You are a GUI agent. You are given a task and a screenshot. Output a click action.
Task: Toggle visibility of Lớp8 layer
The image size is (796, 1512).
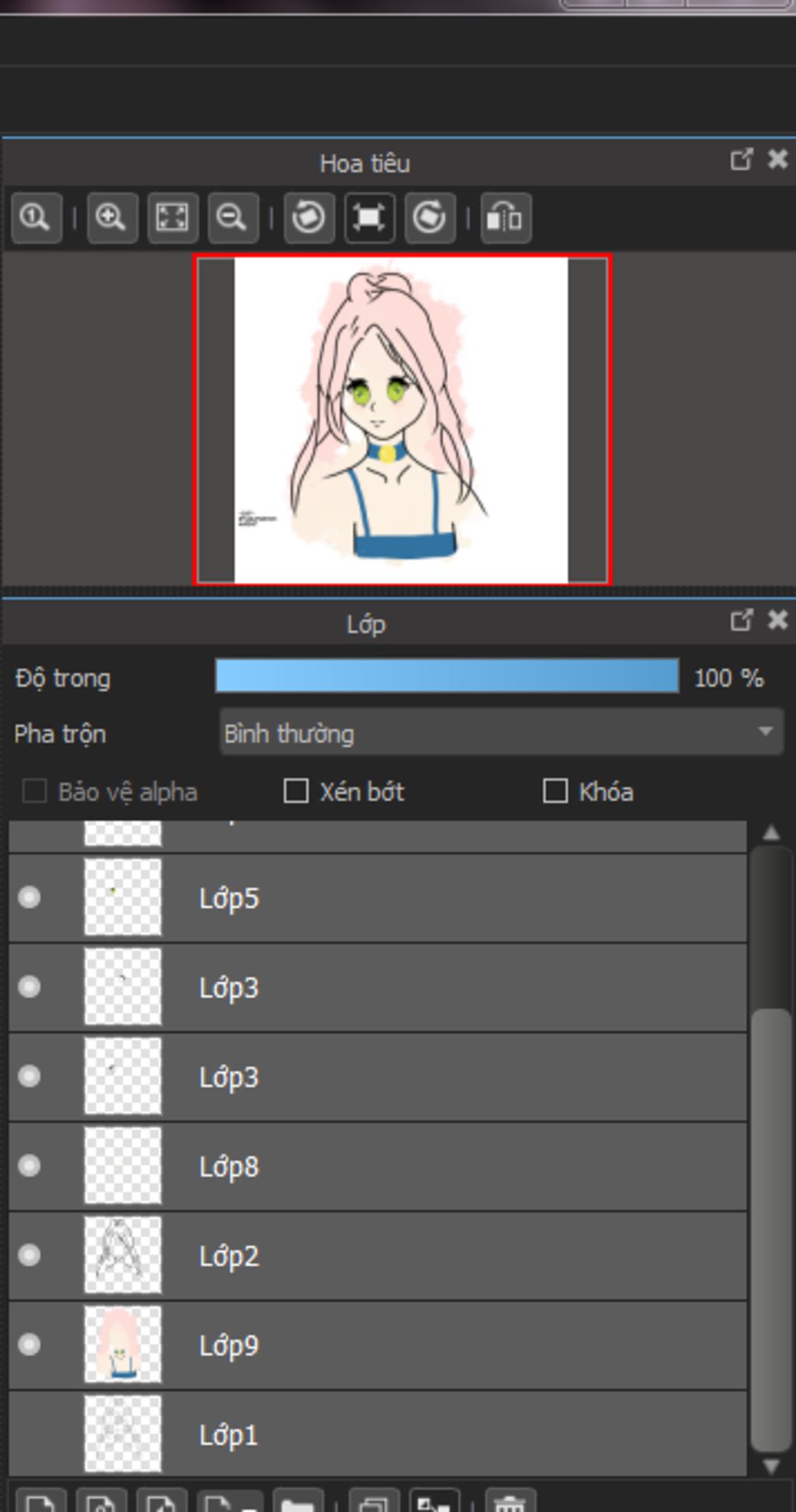(x=30, y=1166)
